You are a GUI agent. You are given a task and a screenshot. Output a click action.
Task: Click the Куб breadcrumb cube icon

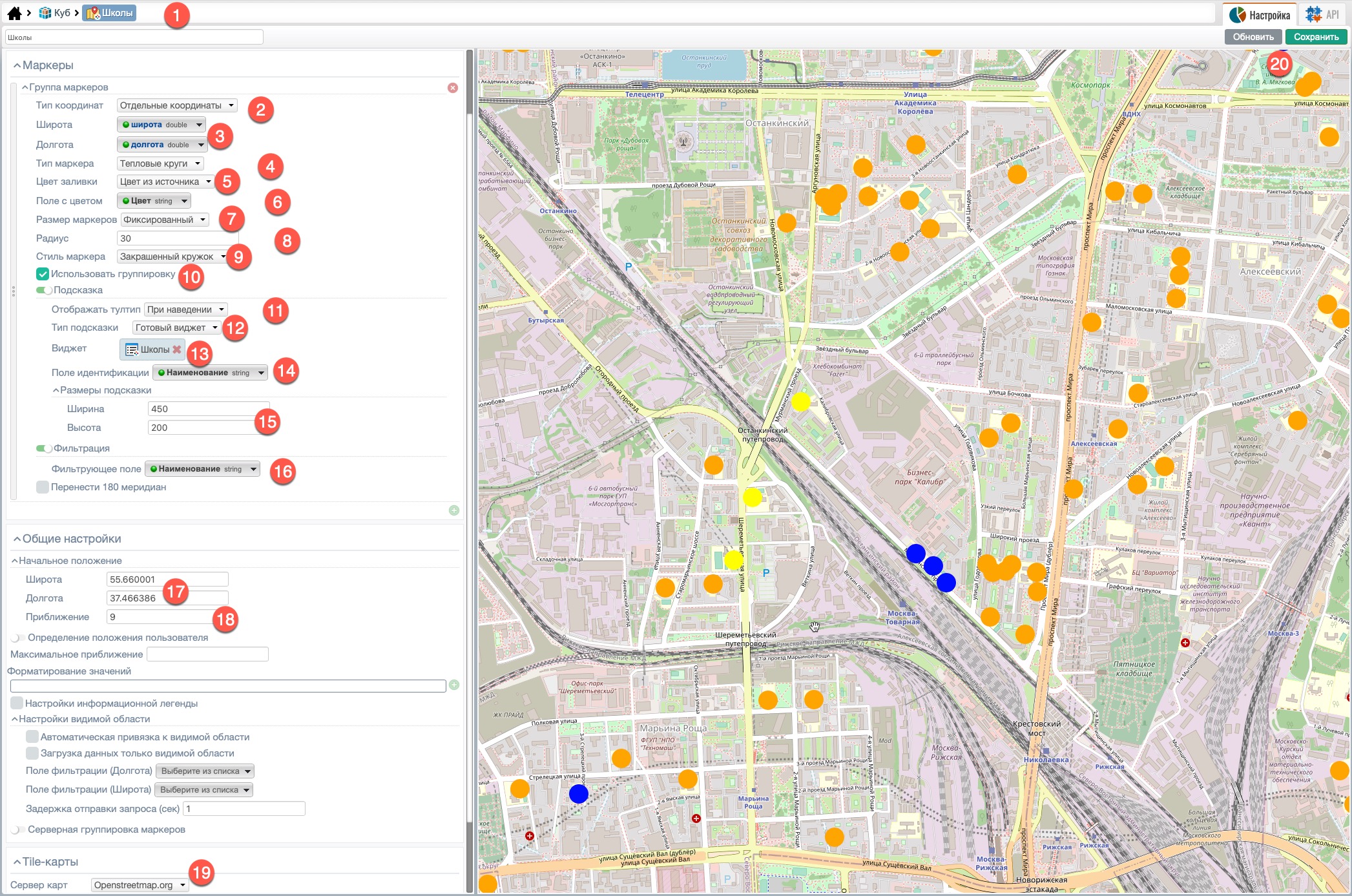point(45,13)
